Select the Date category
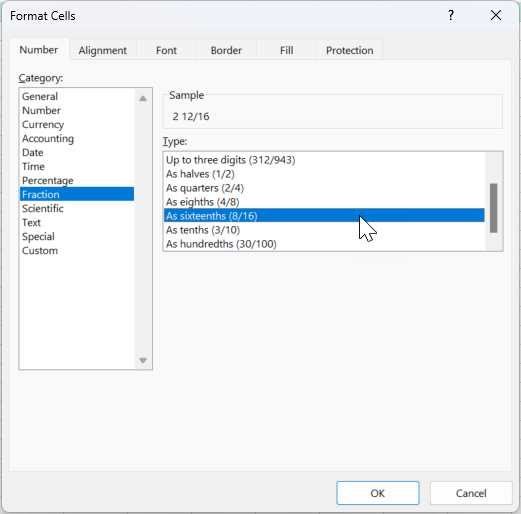This screenshot has height=514, width=521. coord(77,152)
